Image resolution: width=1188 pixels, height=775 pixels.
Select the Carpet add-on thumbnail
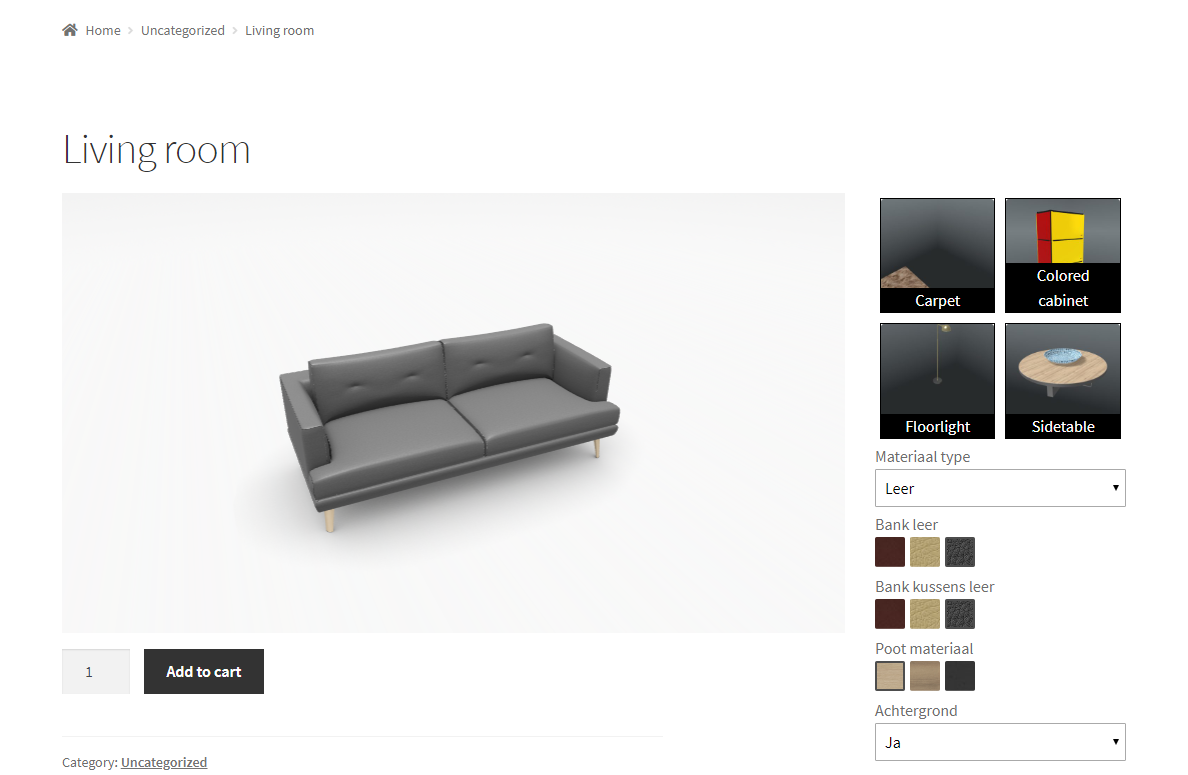pyautogui.click(x=937, y=255)
